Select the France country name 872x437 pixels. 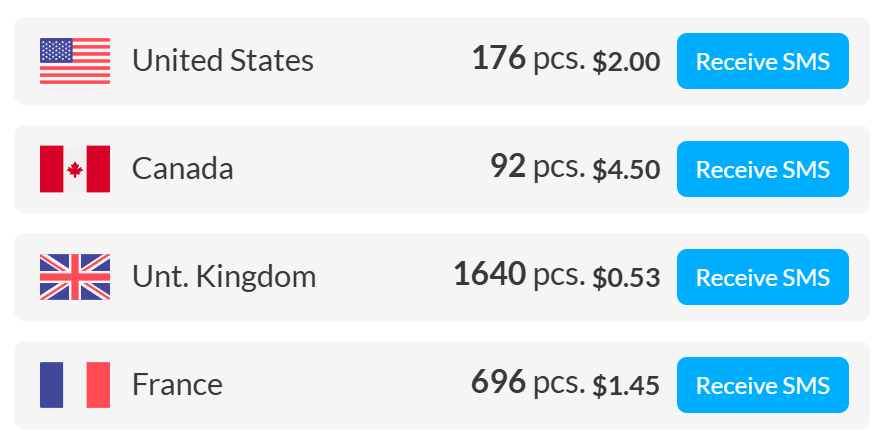[x=177, y=384]
